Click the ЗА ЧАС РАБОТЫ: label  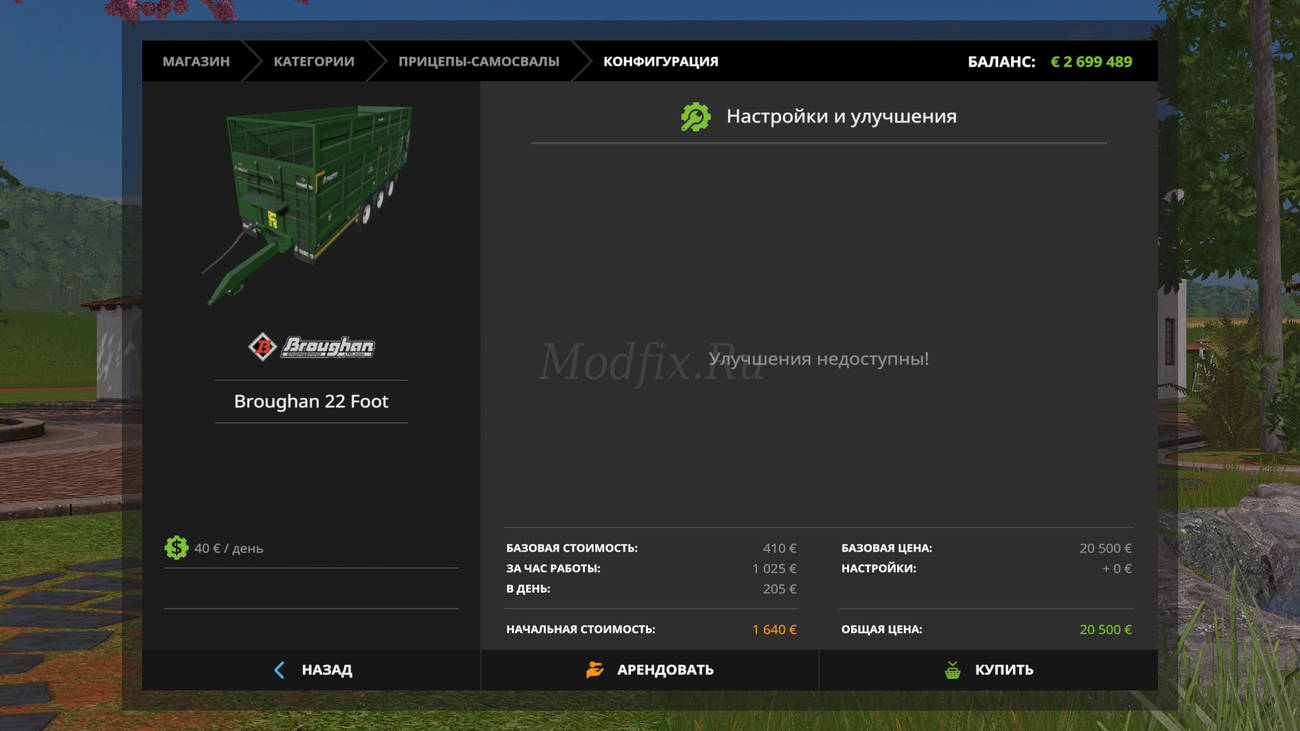553,568
